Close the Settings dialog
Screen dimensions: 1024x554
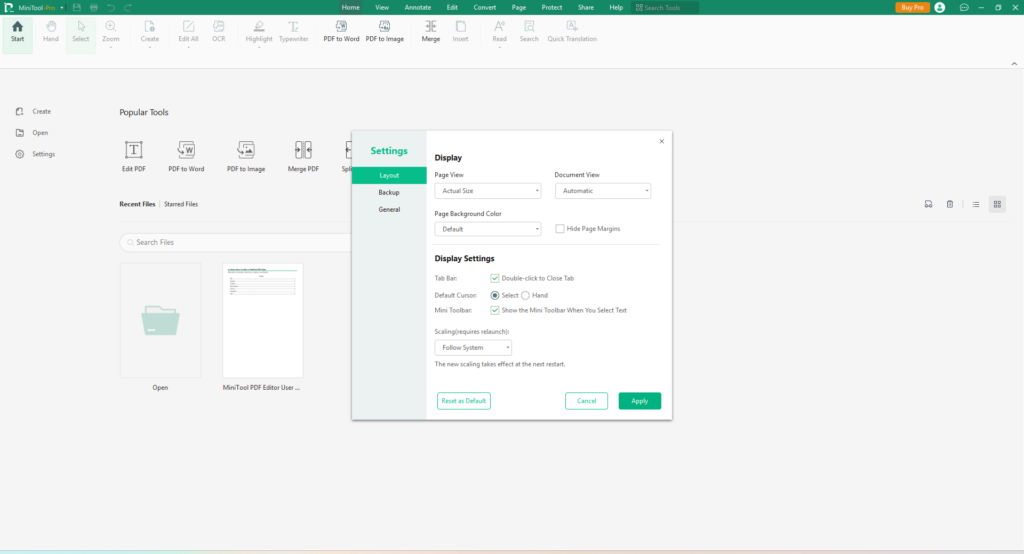662,141
